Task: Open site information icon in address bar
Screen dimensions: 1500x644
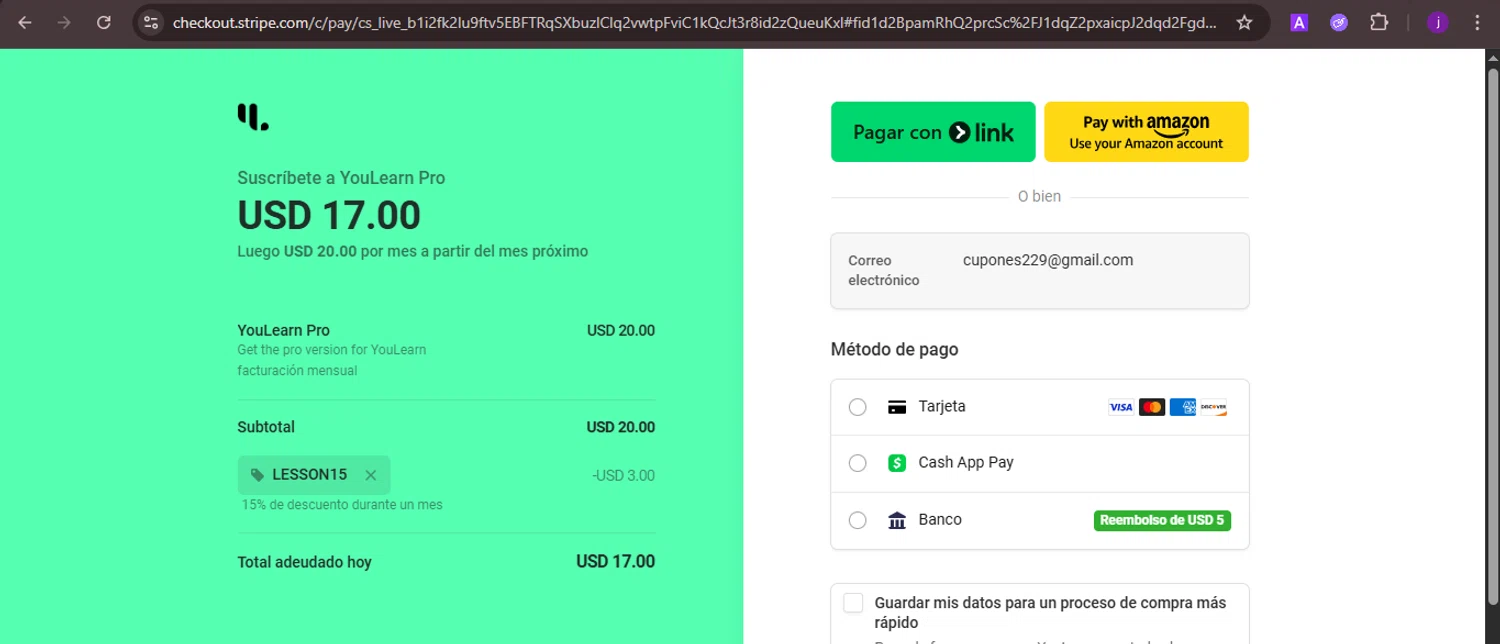Action: click(x=150, y=22)
